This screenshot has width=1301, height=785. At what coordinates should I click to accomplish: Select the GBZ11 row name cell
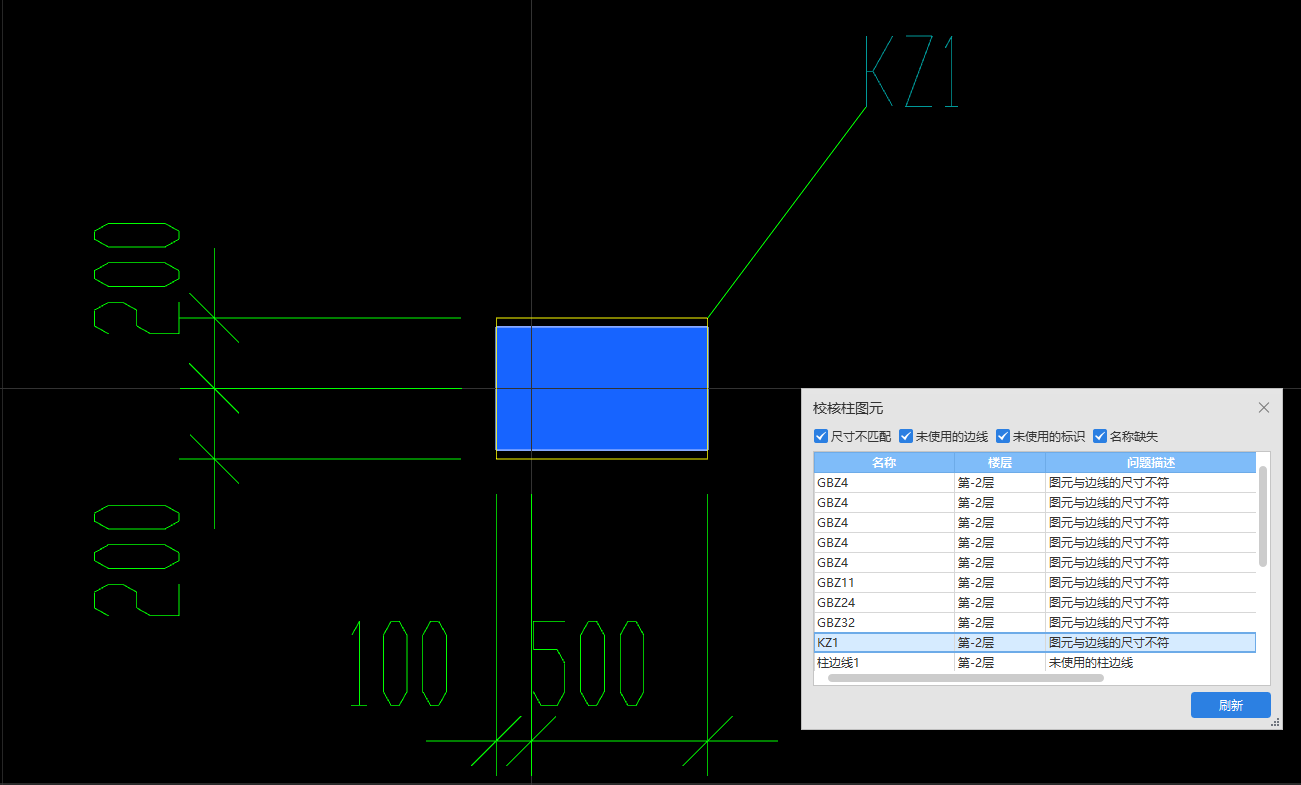[x=884, y=583]
